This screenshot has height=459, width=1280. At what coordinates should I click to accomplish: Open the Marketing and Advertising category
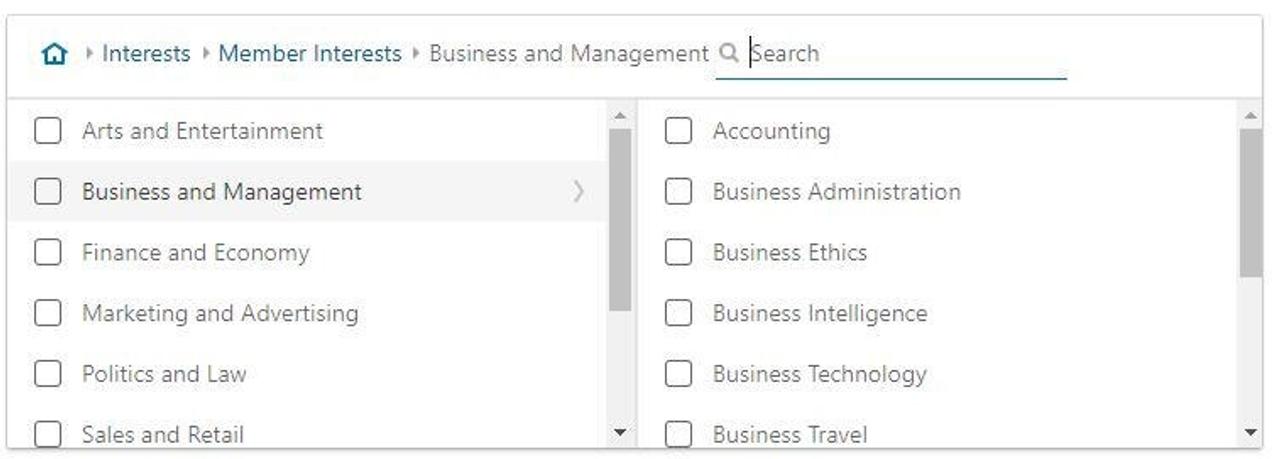(x=219, y=314)
